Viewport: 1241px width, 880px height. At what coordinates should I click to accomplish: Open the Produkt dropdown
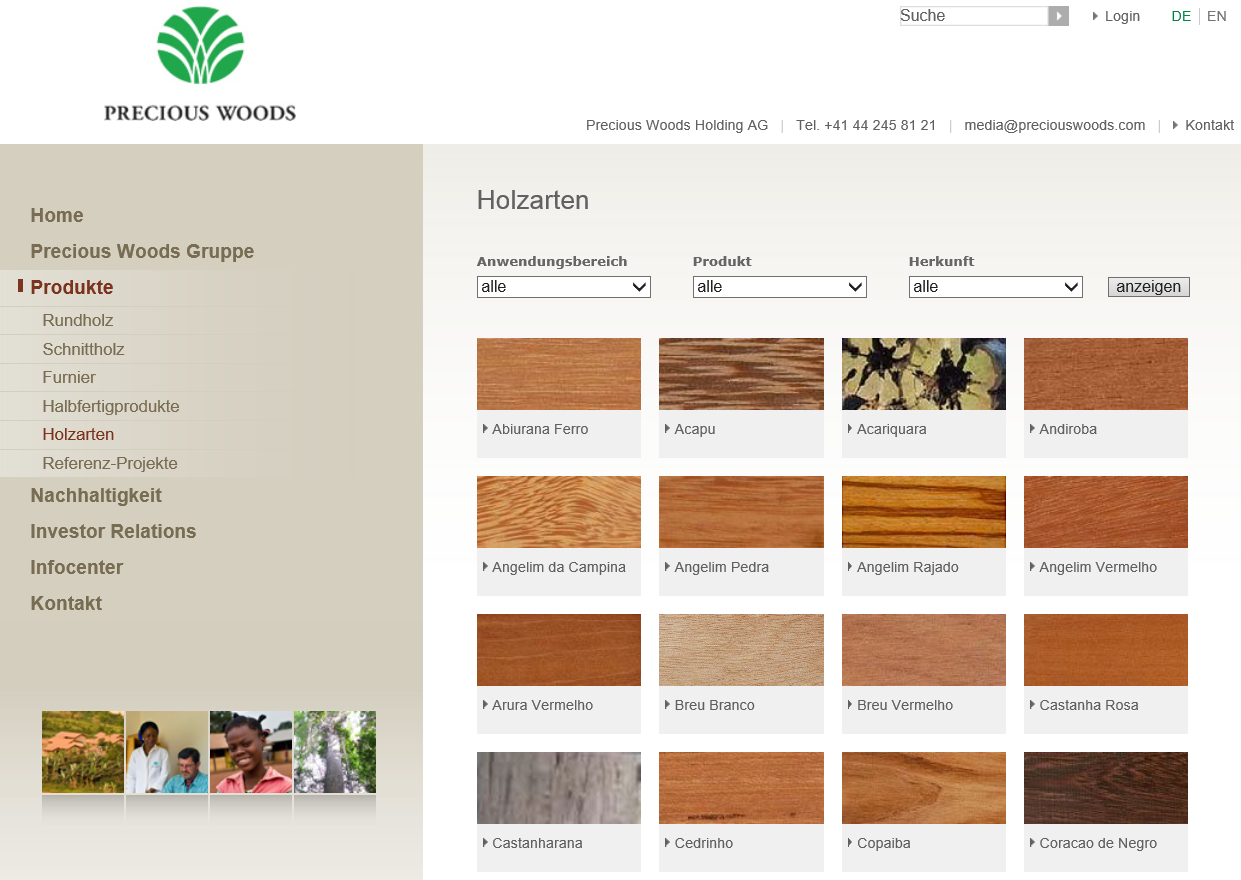click(780, 287)
